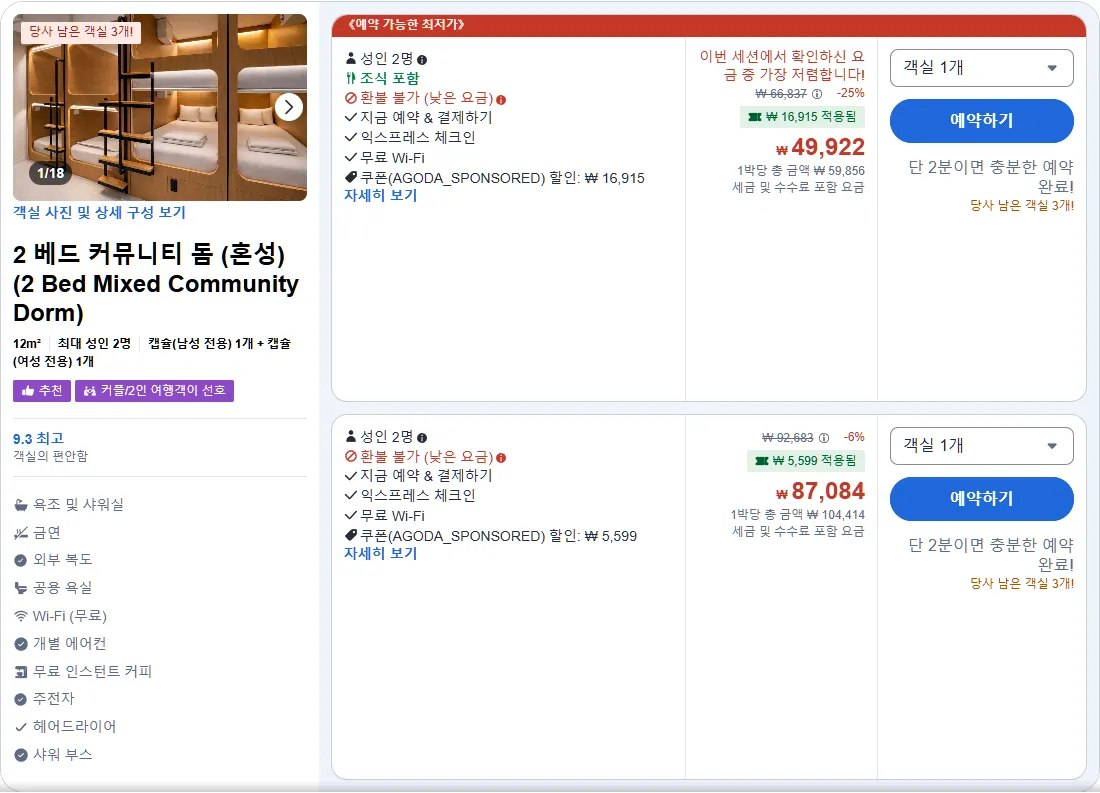Open 객실 1개 dropdown for ₩49,922 offer
Screen dimensions: 1100x793
click(981, 68)
